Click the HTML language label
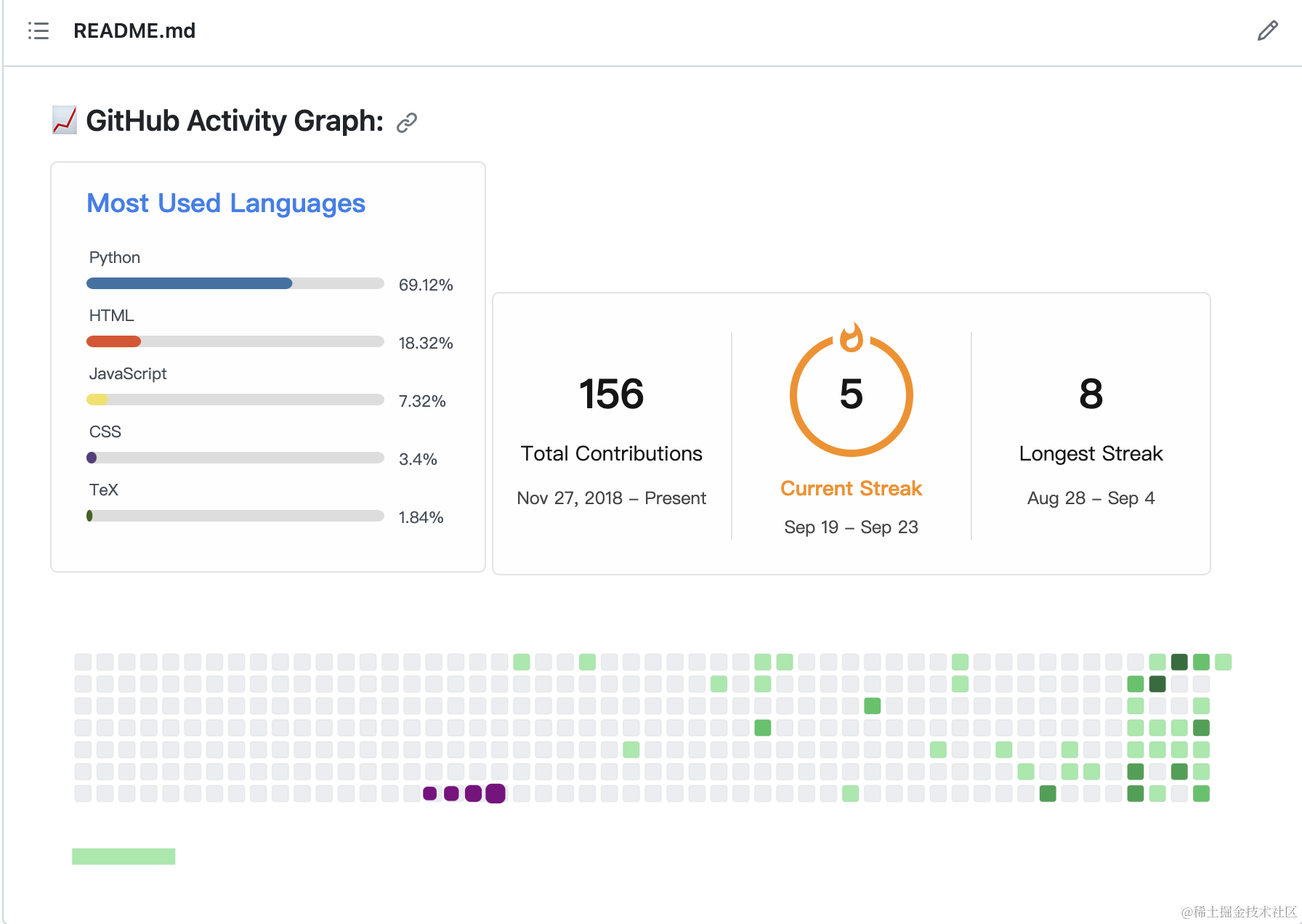Screen dimensions: 1302x924 [112, 316]
